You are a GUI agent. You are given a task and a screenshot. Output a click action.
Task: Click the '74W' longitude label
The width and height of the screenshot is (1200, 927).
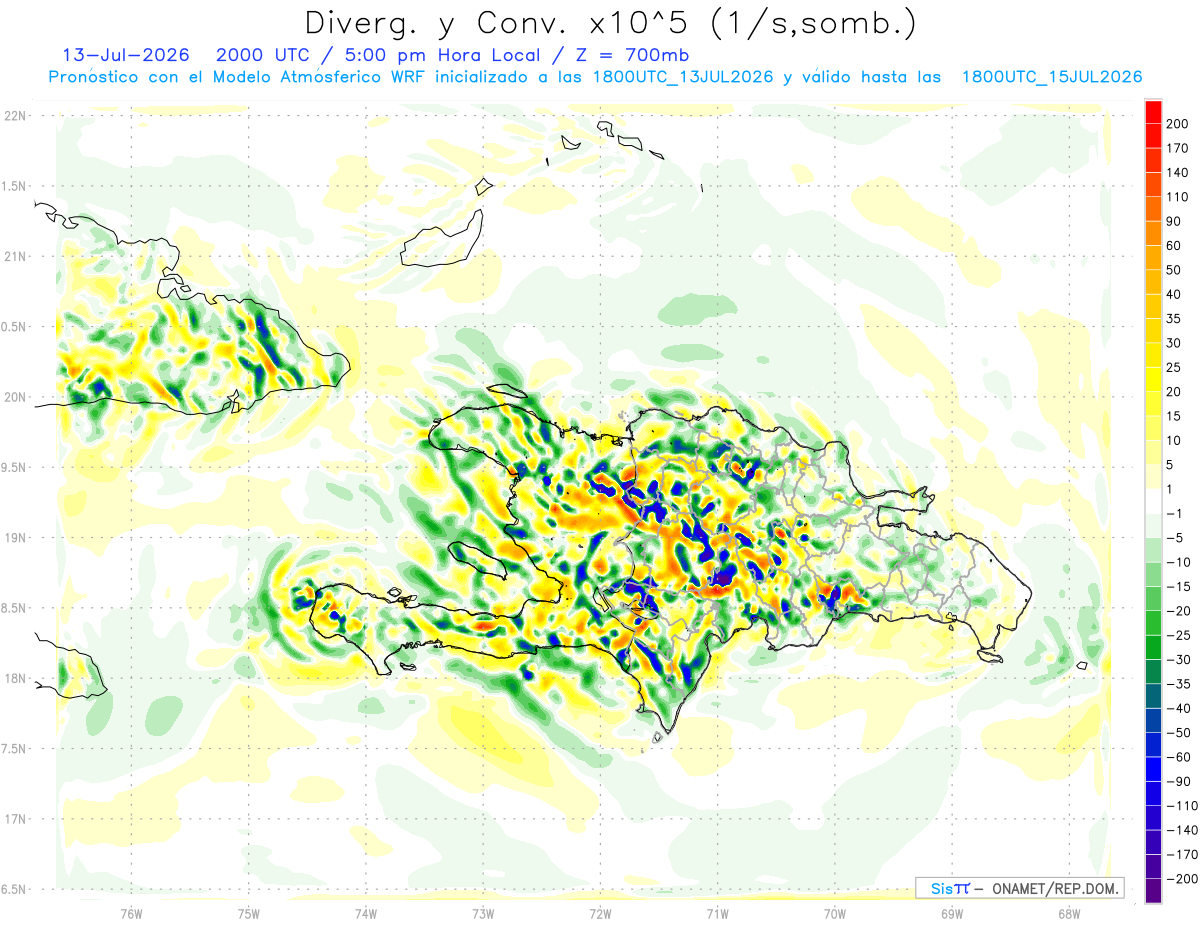[366, 913]
